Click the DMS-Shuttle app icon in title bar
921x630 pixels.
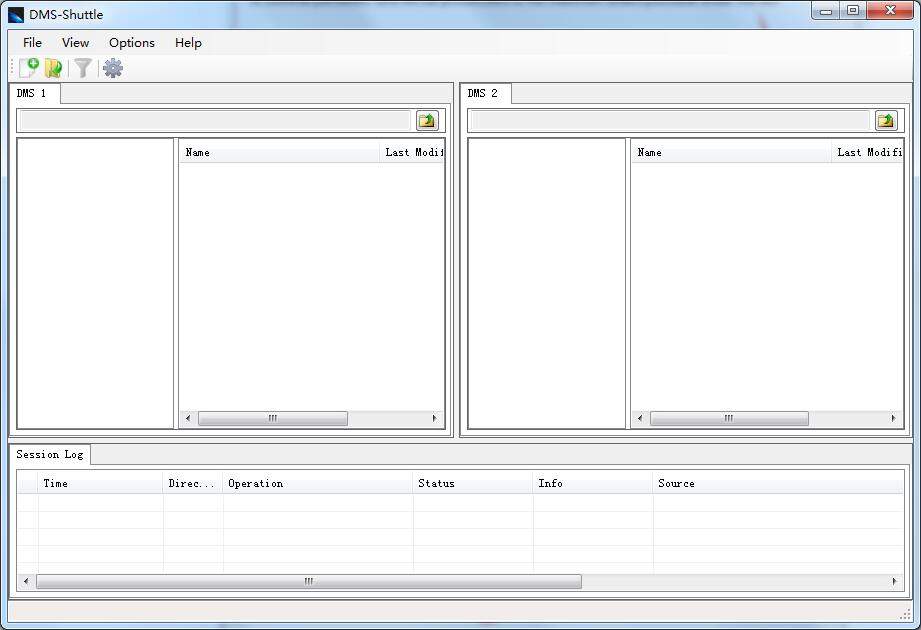click(x=16, y=15)
